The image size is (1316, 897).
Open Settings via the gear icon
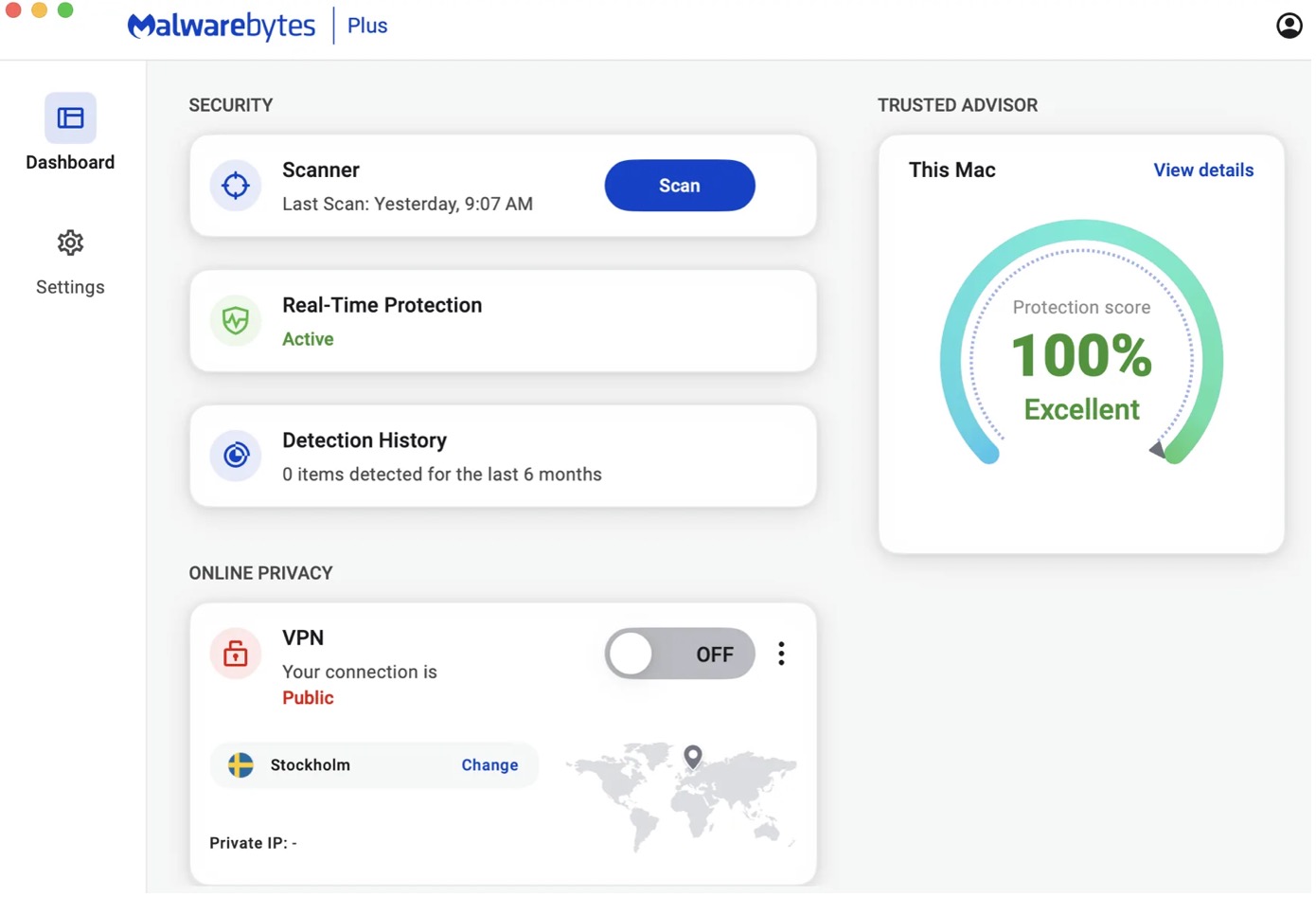point(70,243)
